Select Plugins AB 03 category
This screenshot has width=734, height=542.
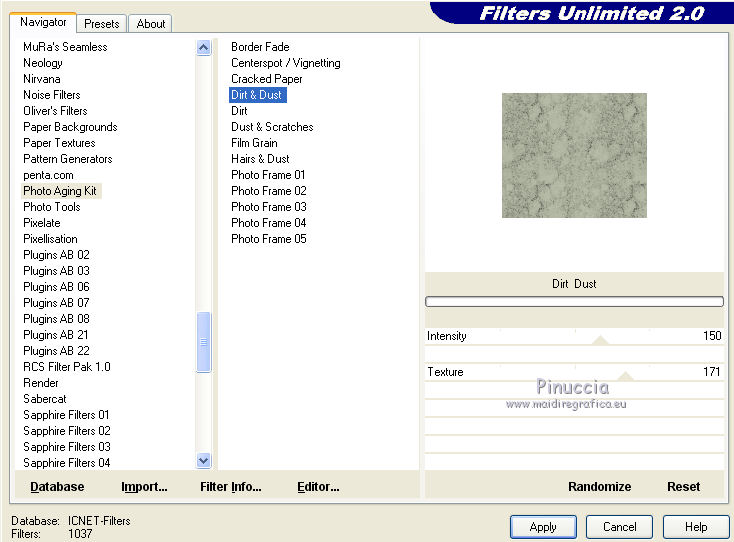coord(56,271)
